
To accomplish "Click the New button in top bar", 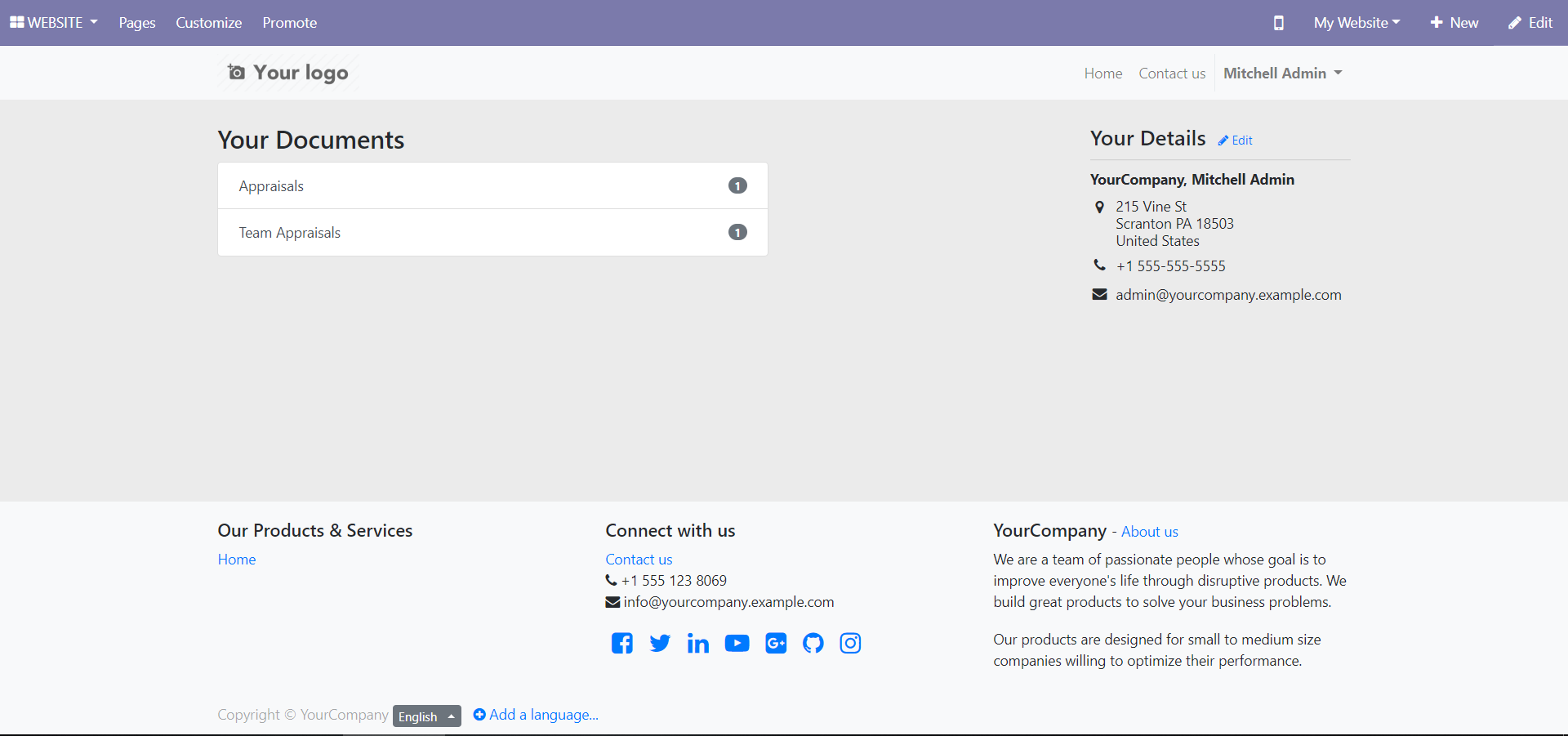I will click(x=1454, y=23).
